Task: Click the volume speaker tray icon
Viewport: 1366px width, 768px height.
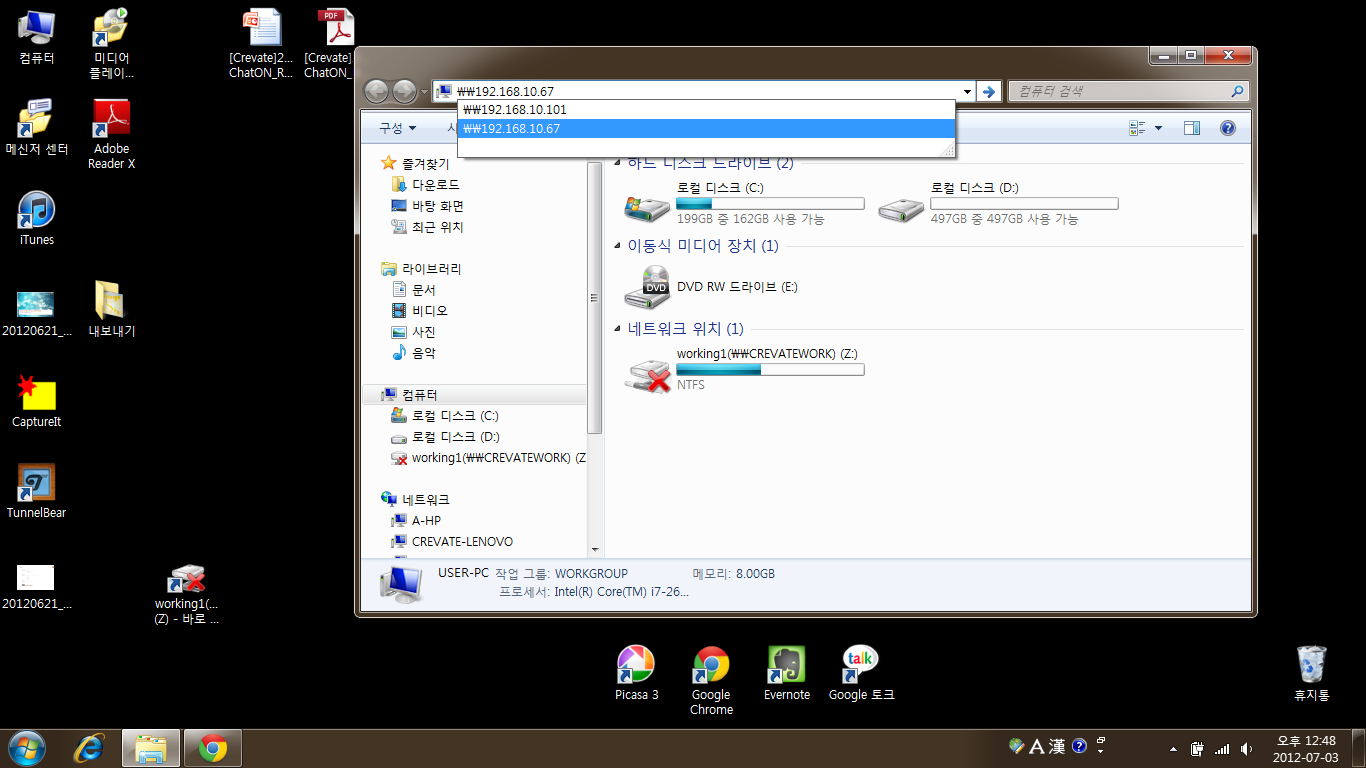Action: click(x=1246, y=749)
